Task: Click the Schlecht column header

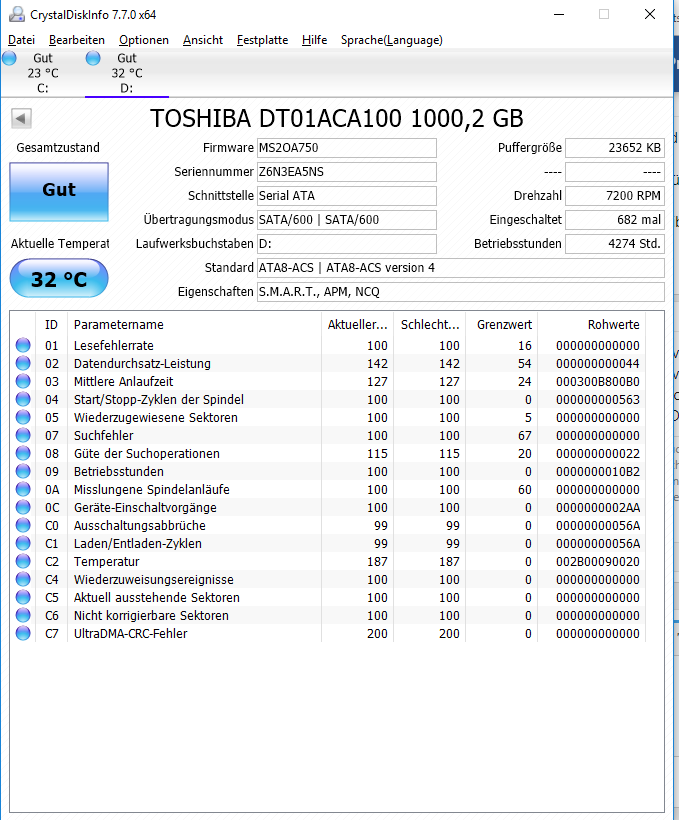Action: (430, 325)
